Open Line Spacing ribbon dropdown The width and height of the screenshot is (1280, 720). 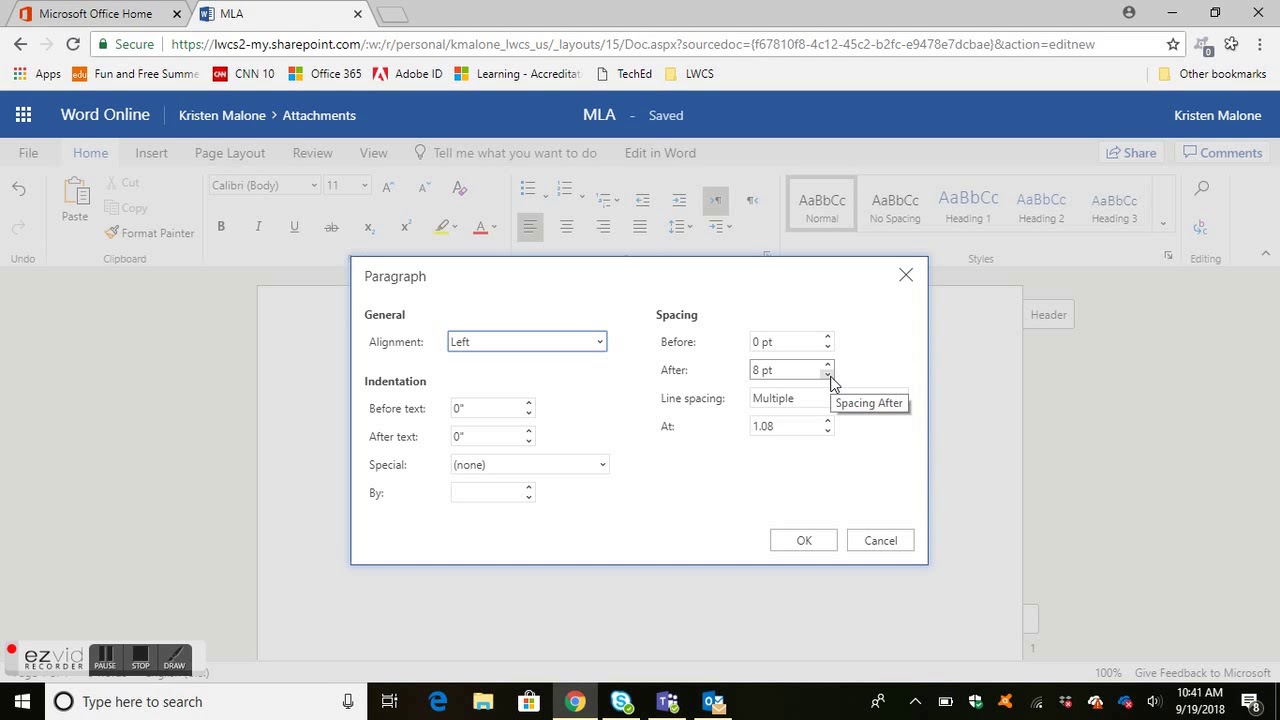click(x=680, y=227)
